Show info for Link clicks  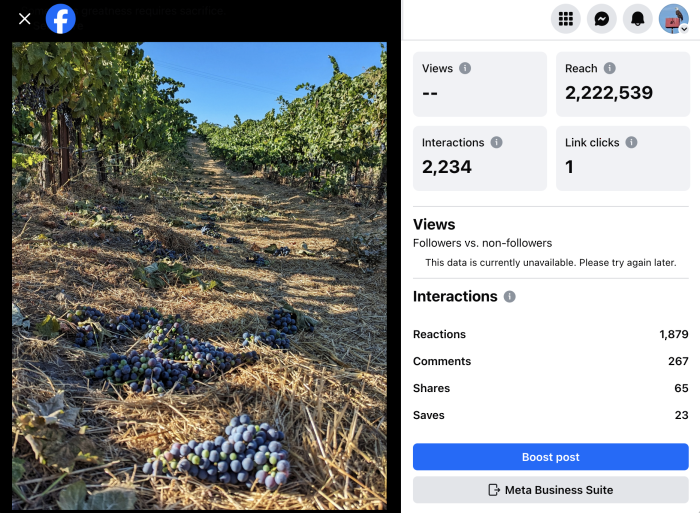coord(631,143)
